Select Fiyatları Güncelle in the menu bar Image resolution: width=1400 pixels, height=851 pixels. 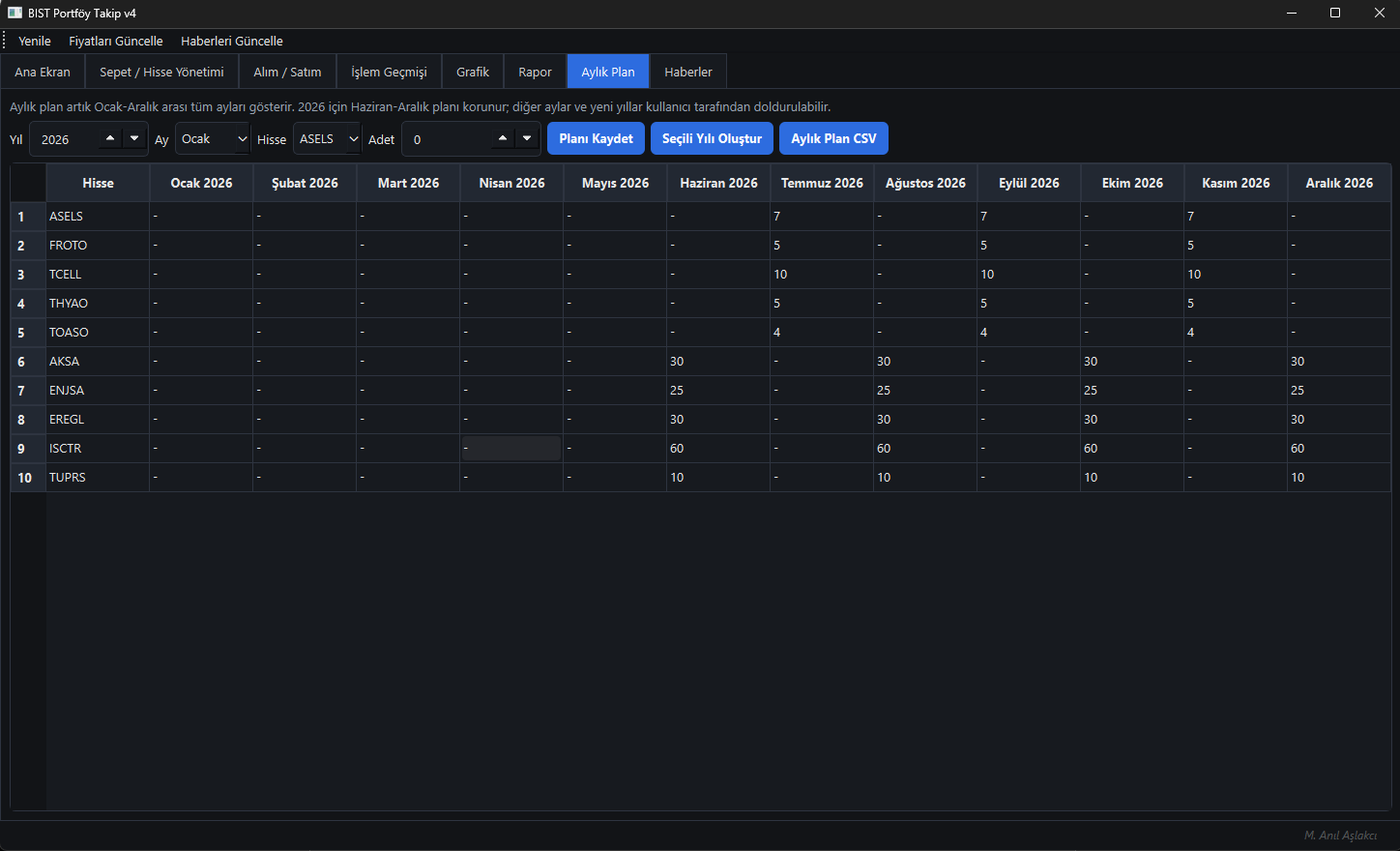pyautogui.click(x=116, y=41)
